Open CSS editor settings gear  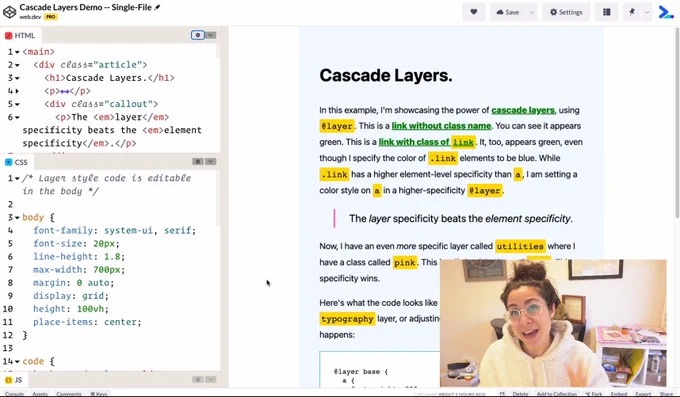tap(198, 161)
